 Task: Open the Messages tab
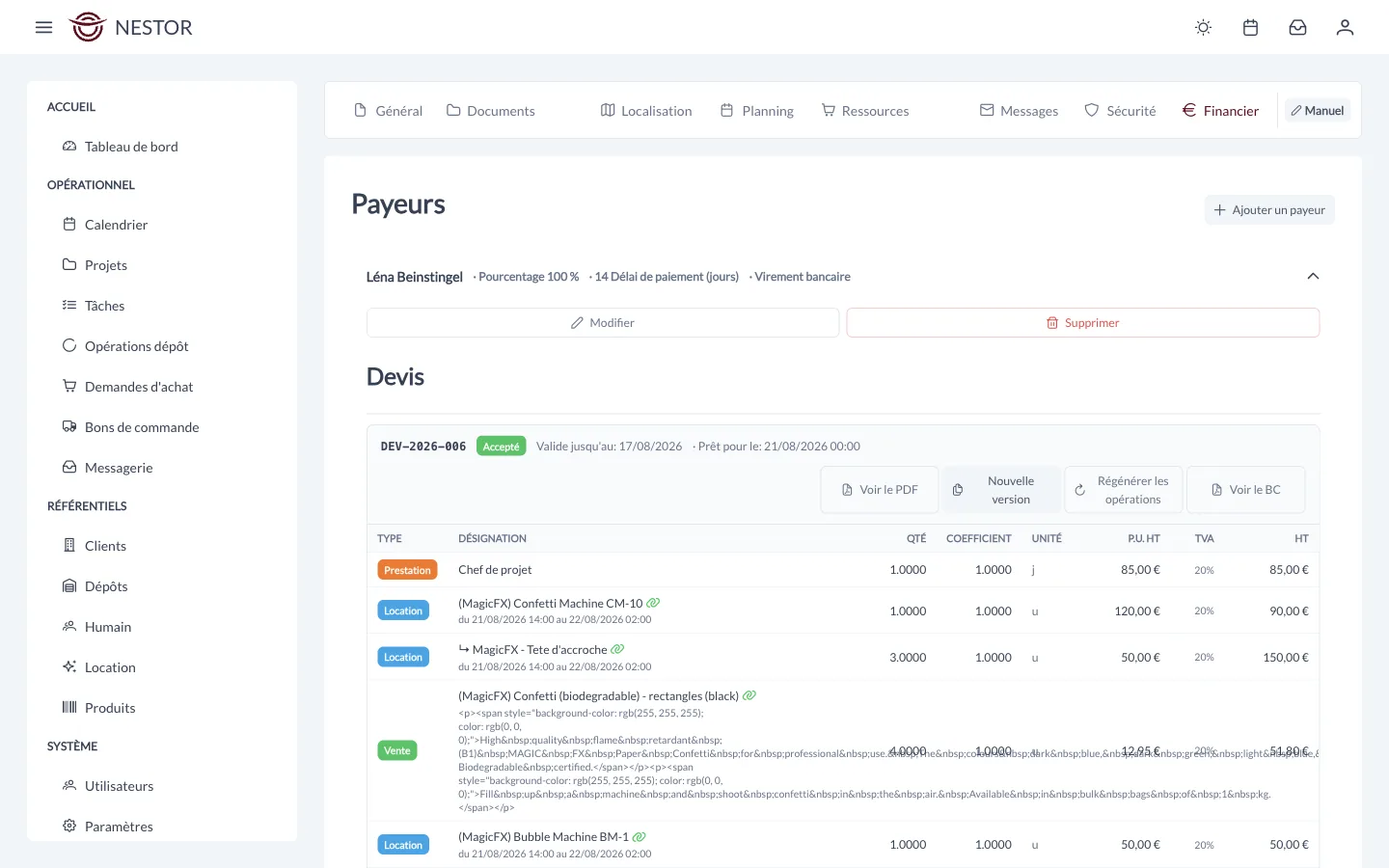1019,111
